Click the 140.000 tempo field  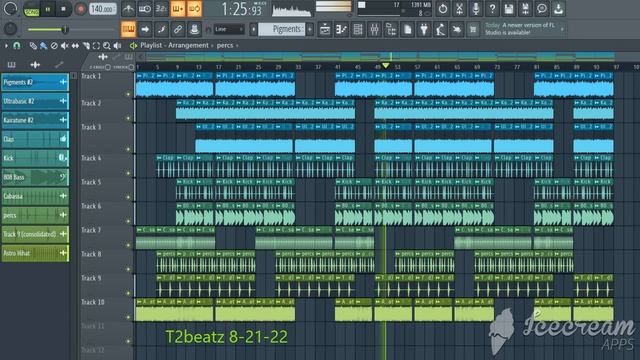102,9
